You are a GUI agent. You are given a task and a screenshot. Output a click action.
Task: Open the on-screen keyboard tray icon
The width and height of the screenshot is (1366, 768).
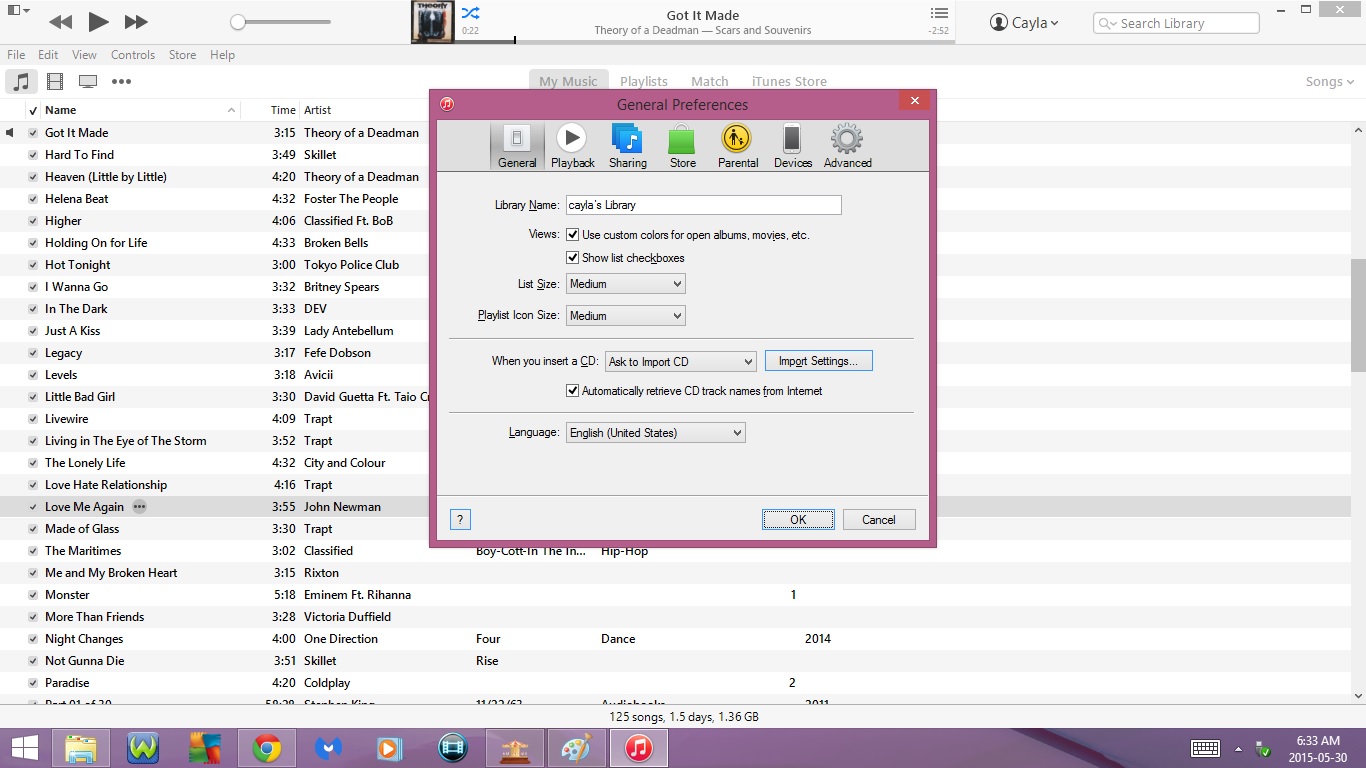point(1205,749)
